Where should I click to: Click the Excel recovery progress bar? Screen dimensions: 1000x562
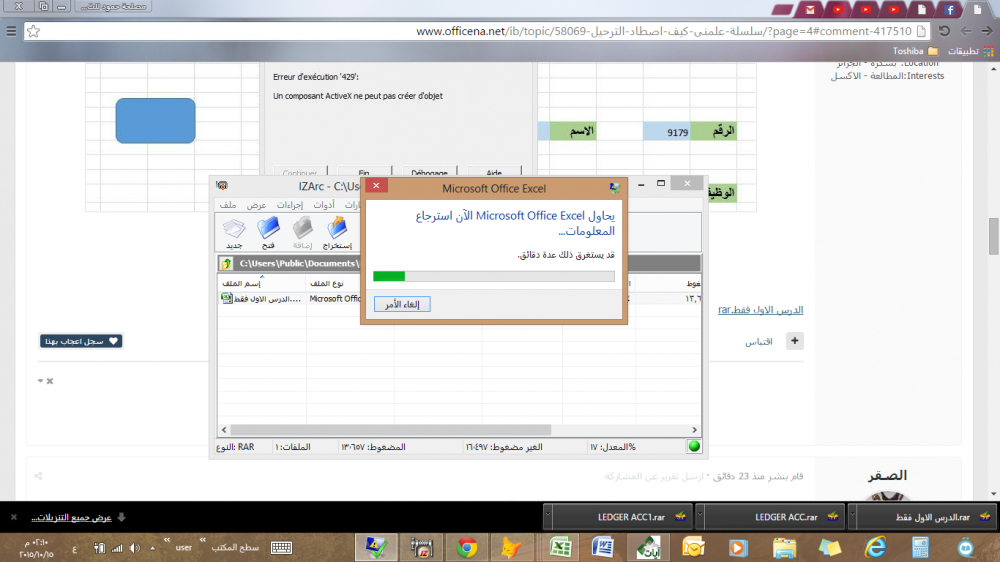(494, 276)
